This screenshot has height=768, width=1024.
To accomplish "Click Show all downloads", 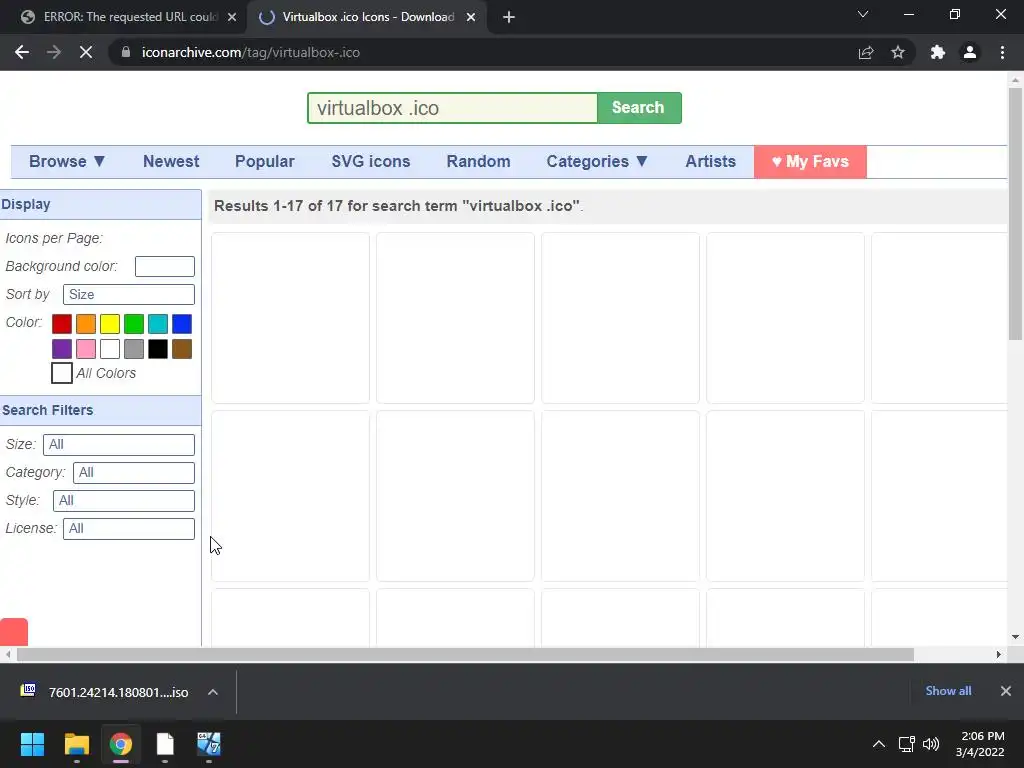I will pyautogui.click(x=948, y=691).
